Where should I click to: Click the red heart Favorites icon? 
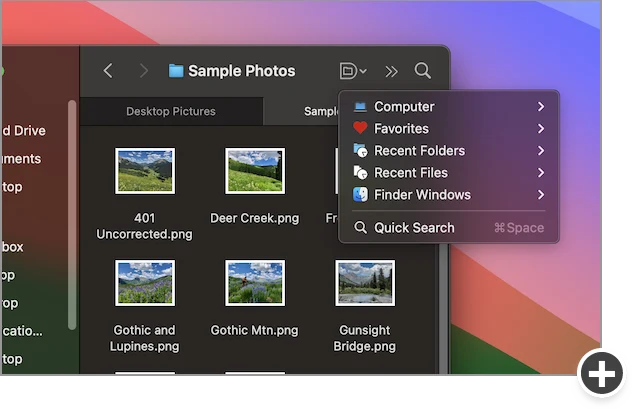[x=360, y=128]
